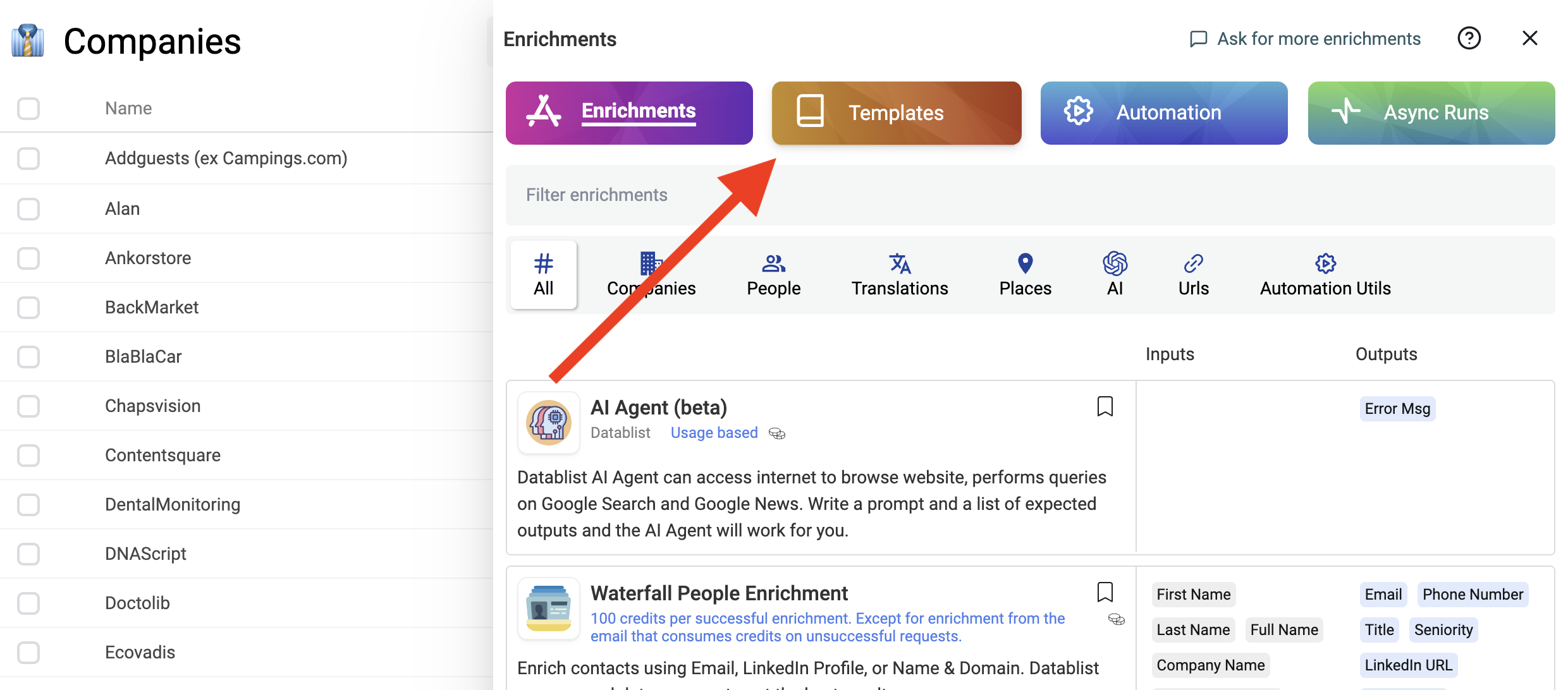Click the Companies page title
The height and width of the screenshot is (690, 1568).
(152, 42)
